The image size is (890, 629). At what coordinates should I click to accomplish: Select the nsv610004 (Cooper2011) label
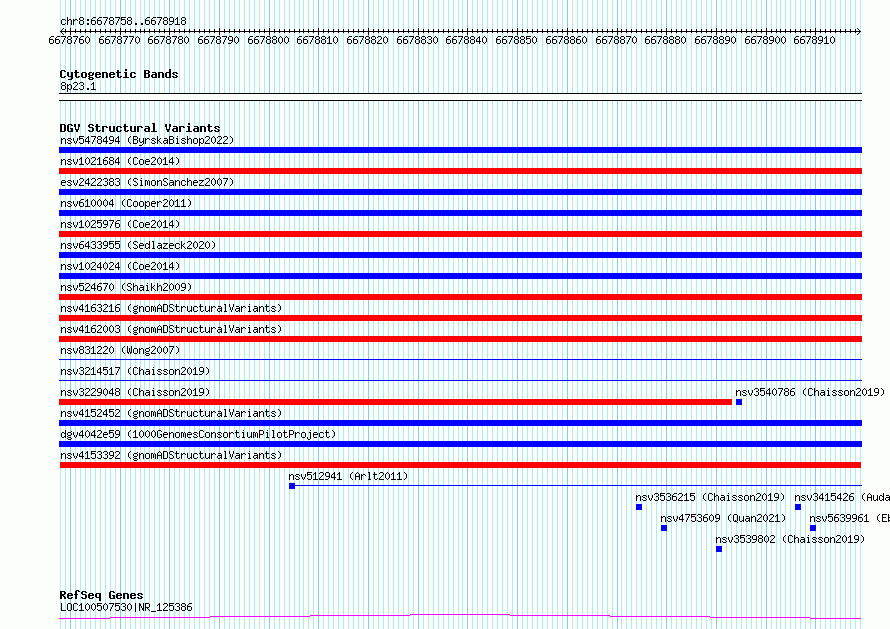click(x=126, y=203)
